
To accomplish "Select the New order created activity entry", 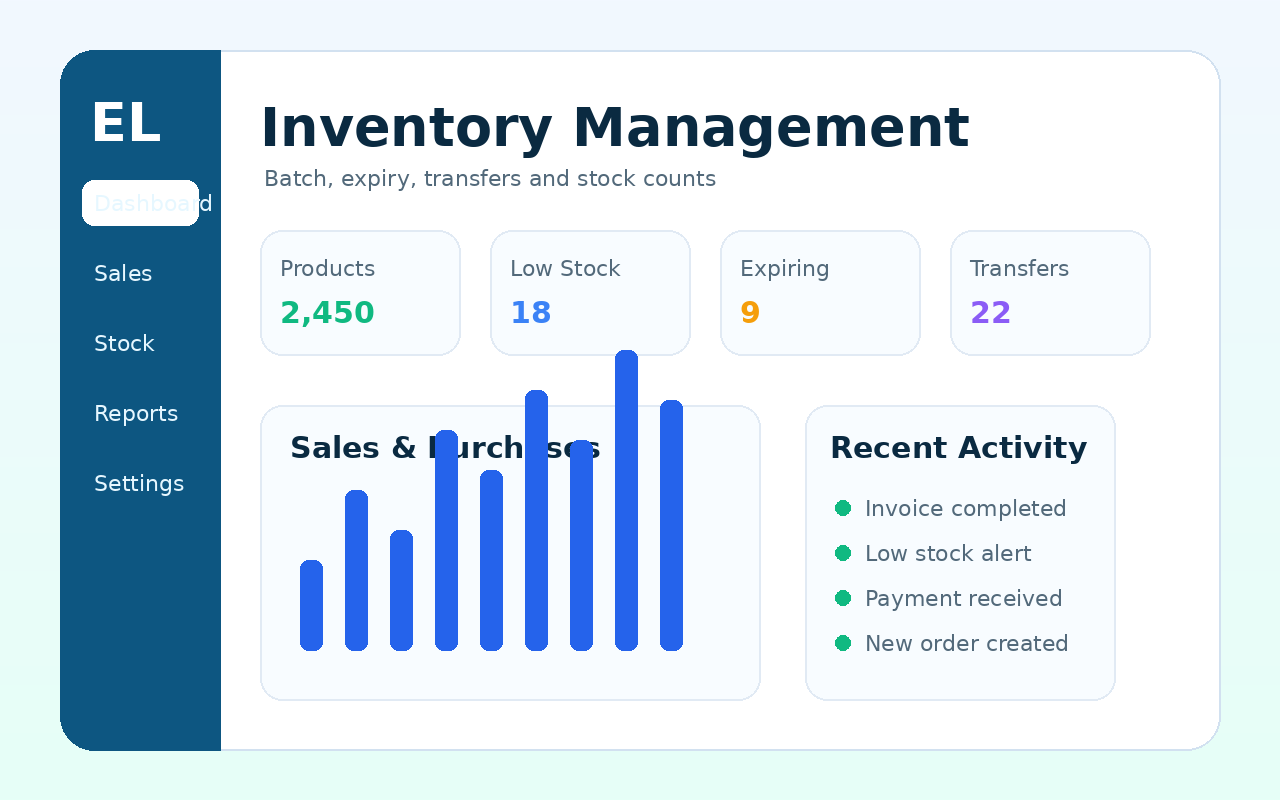I will point(952,644).
